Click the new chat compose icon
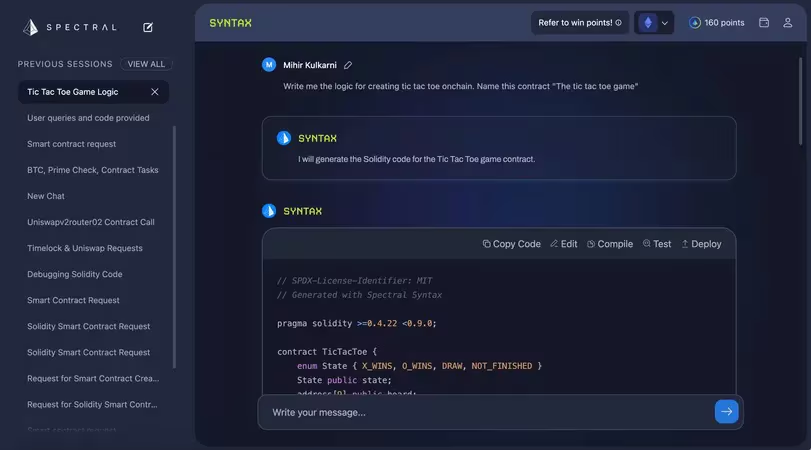Screen dimensions: 811x450 point(148,28)
